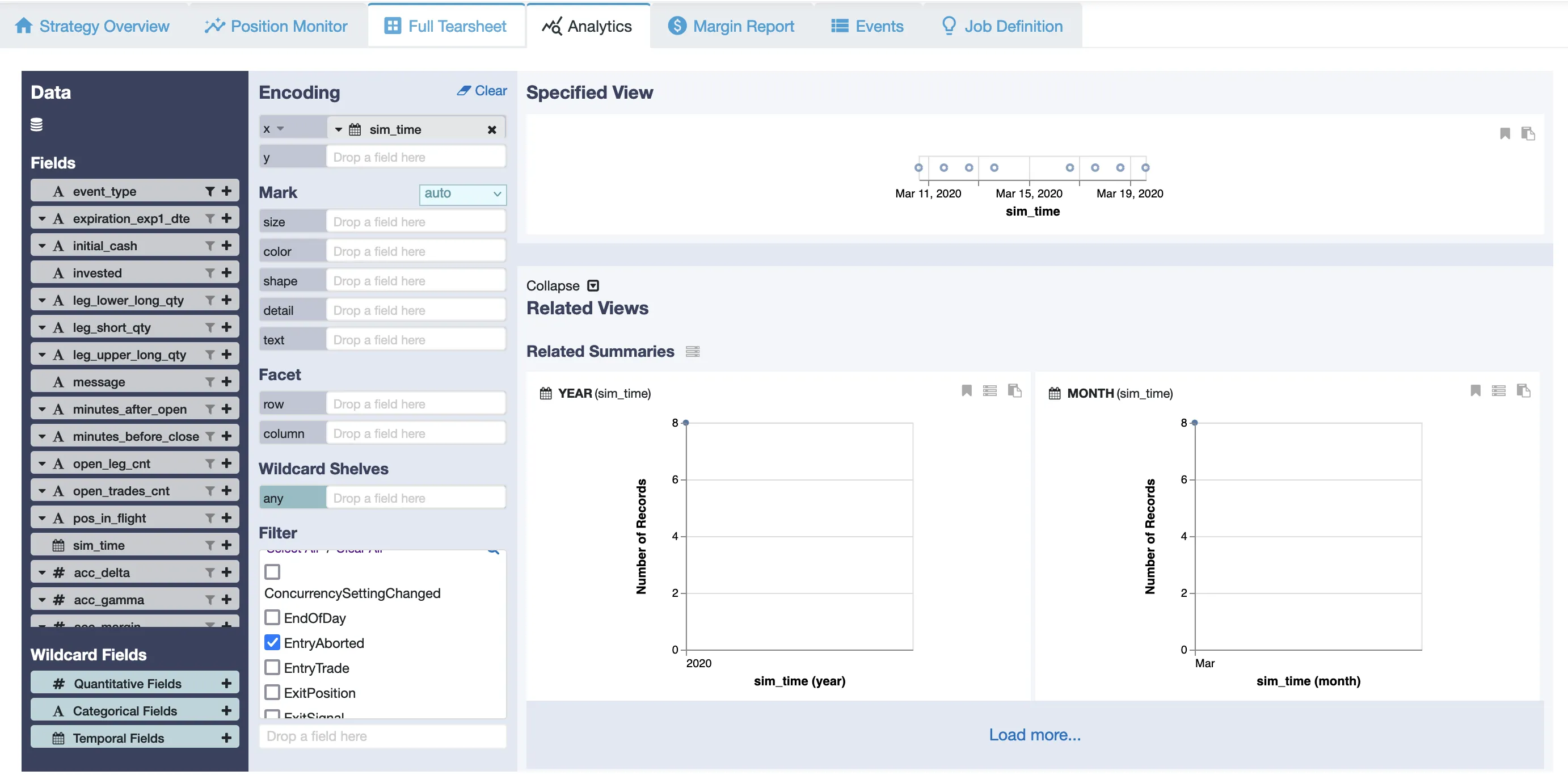Click filter icon for event_type field
The width and height of the screenshot is (1568, 775).
(x=210, y=191)
